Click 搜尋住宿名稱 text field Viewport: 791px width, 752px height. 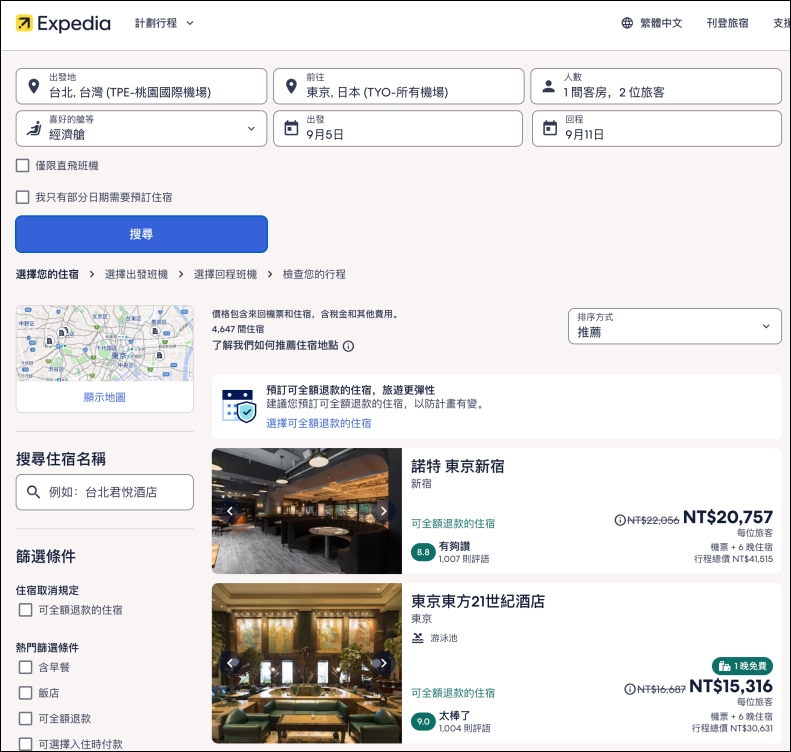(x=104, y=492)
